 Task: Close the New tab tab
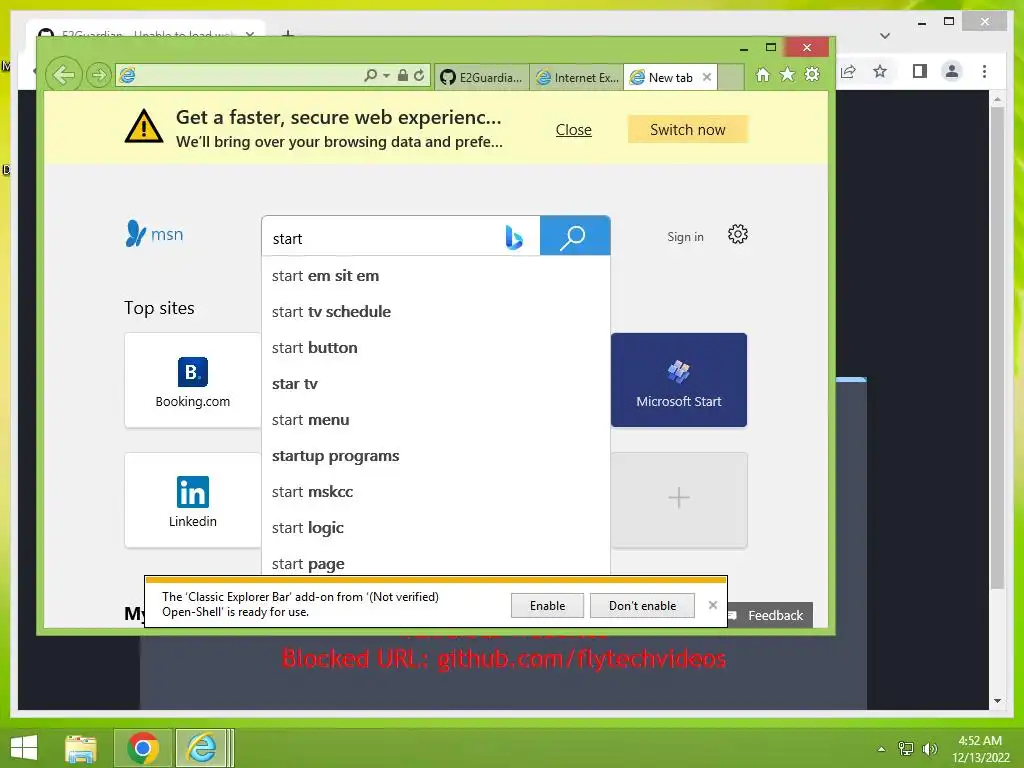click(707, 77)
